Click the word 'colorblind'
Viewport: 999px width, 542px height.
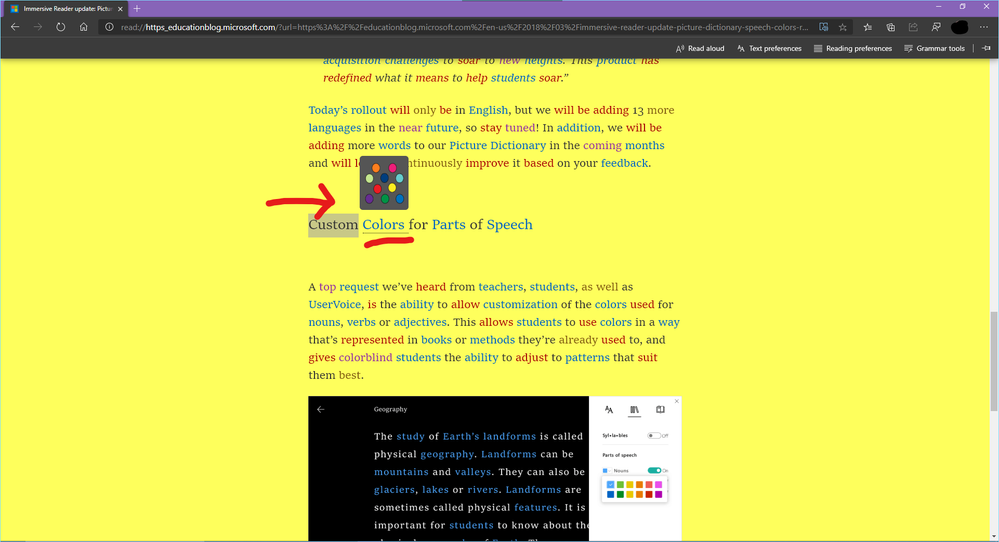[365, 358]
